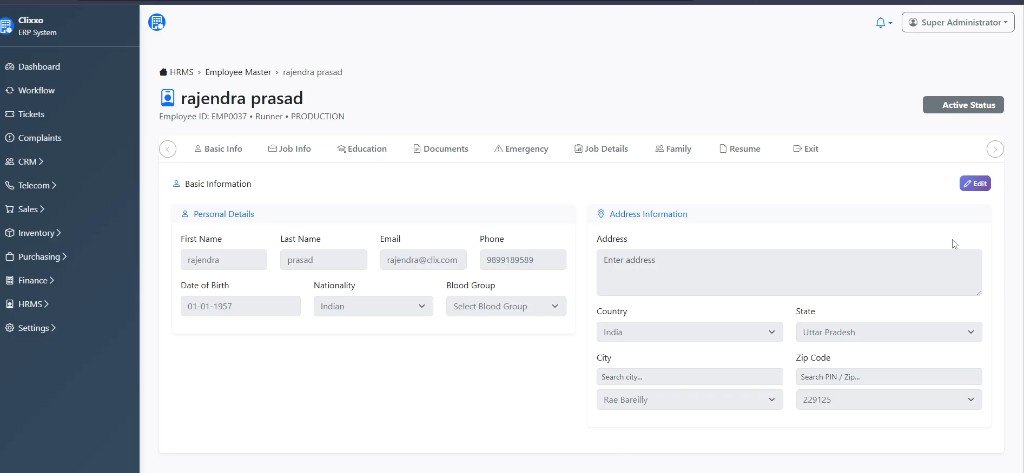Switch to the Documents tab
Screen dimensions: 1024x473
point(441,149)
